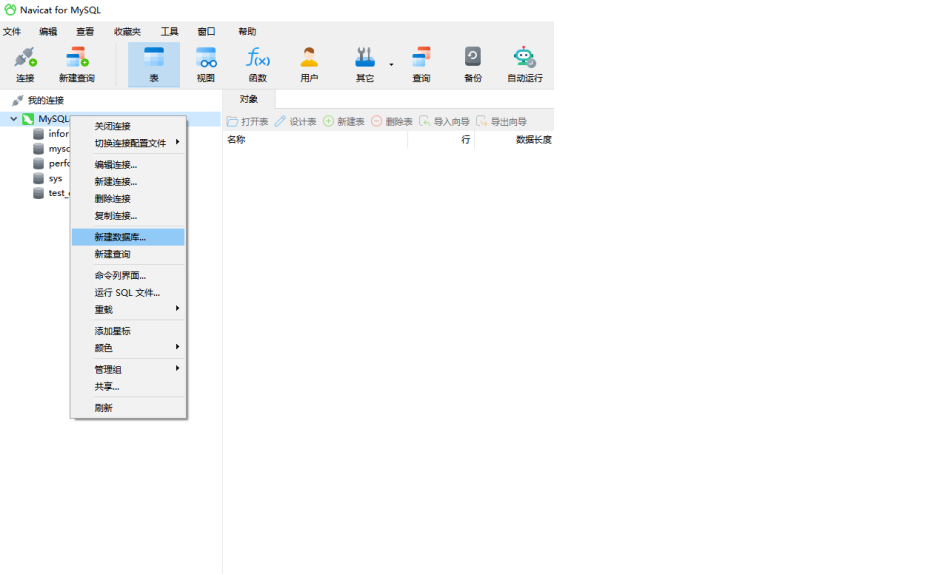Click the 查询 (Query) toolbar icon

click(x=421, y=64)
